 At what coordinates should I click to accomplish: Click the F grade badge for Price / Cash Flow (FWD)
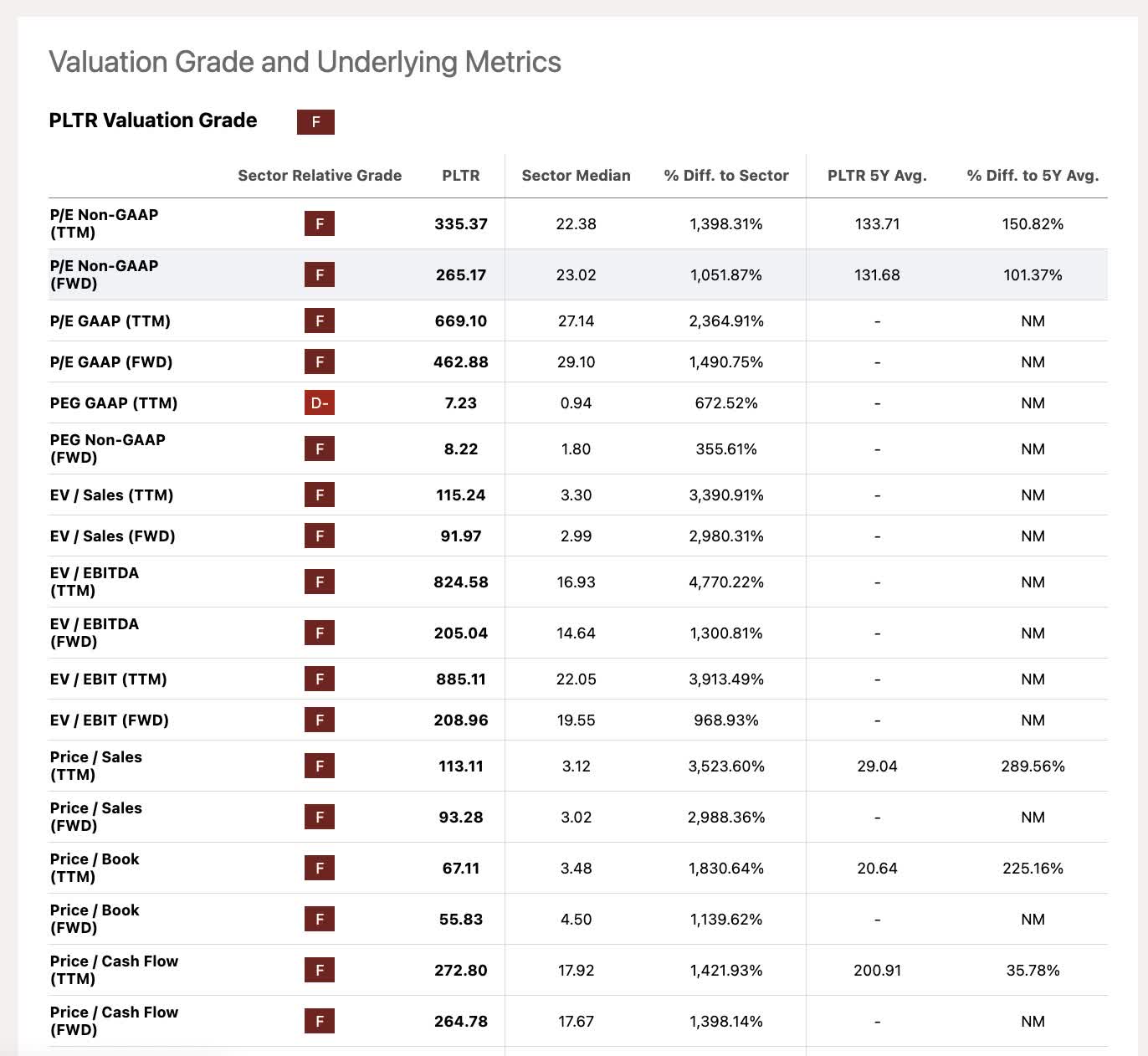click(x=319, y=1021)
